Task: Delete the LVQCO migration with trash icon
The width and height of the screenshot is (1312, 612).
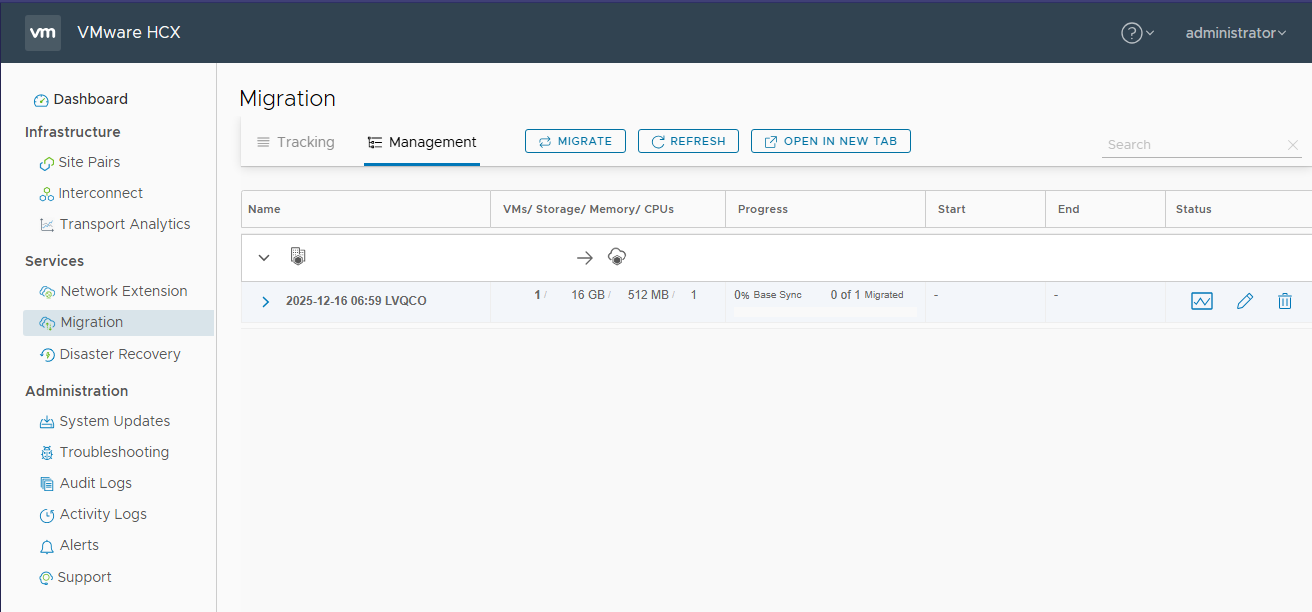Action: [1285, 301]
